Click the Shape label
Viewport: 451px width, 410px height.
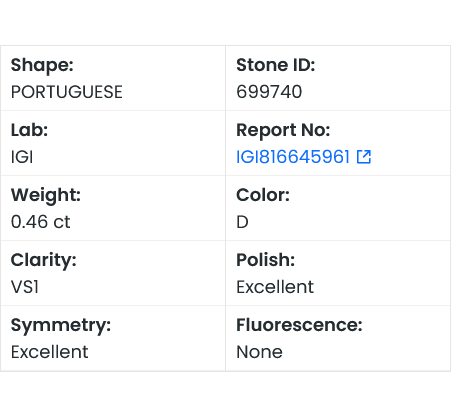pyautogui.click(x=42, y=65)
